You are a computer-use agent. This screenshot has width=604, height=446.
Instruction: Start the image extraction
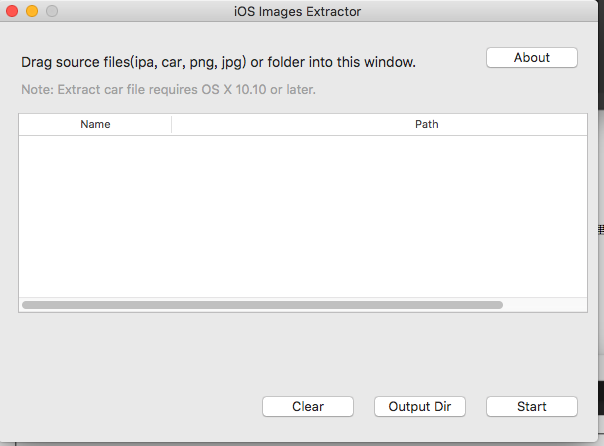point(532,406)
